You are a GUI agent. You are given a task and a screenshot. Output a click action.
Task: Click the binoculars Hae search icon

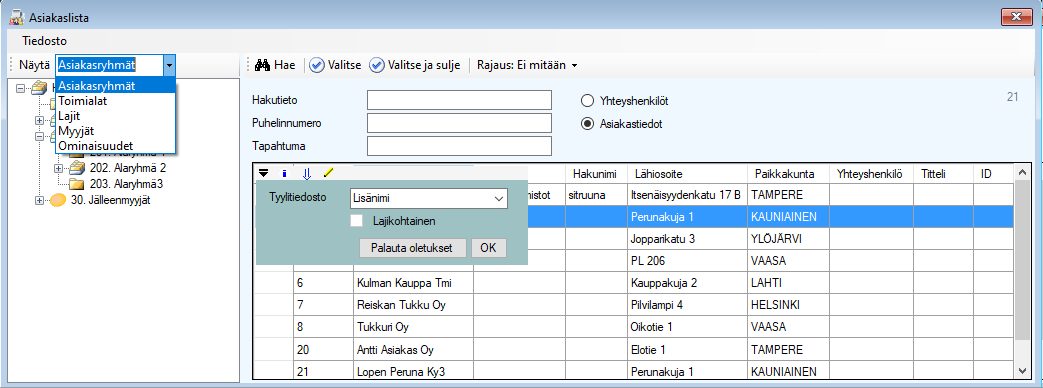[263, 65]
